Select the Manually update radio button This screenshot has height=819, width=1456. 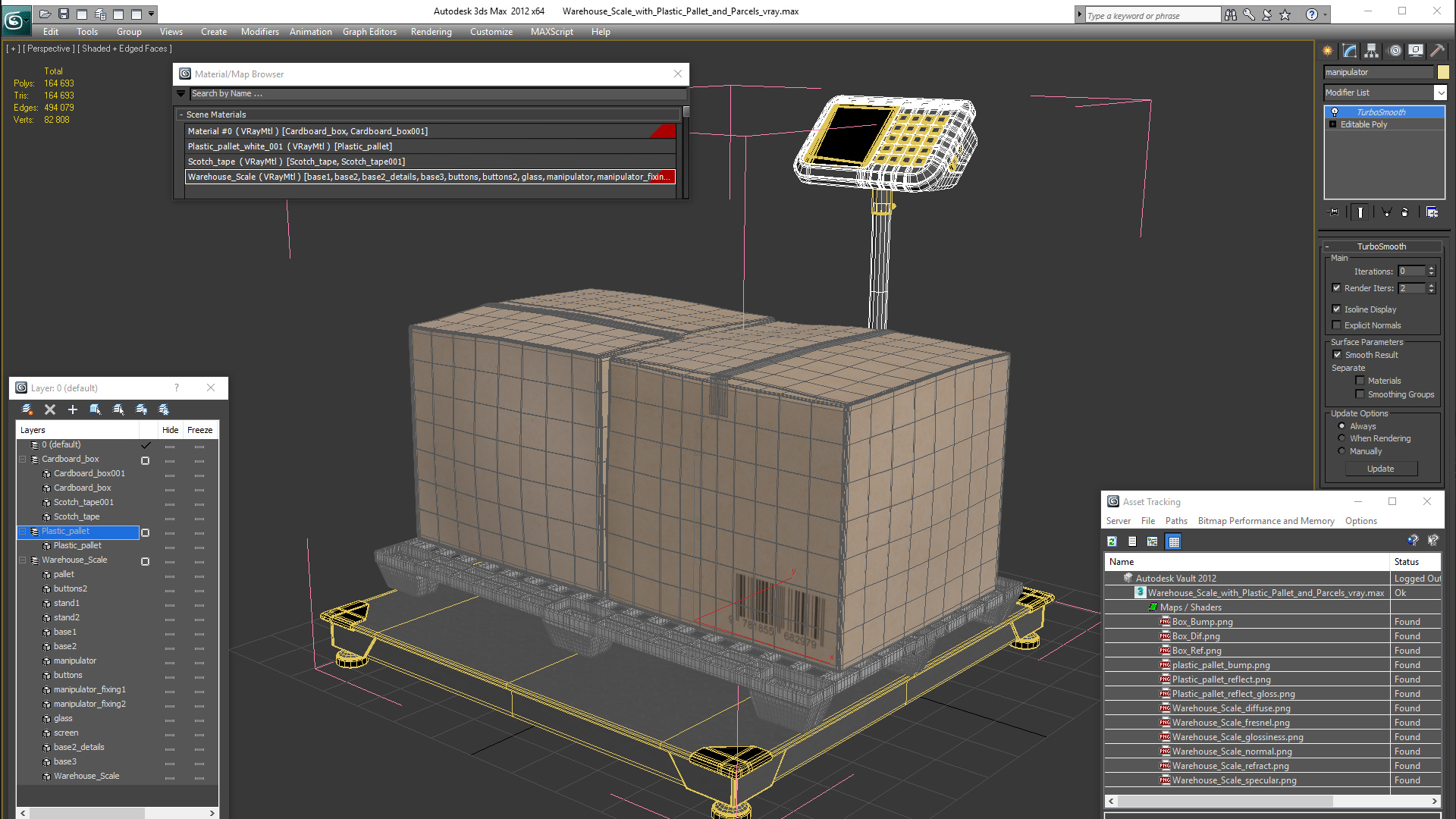1341,451
